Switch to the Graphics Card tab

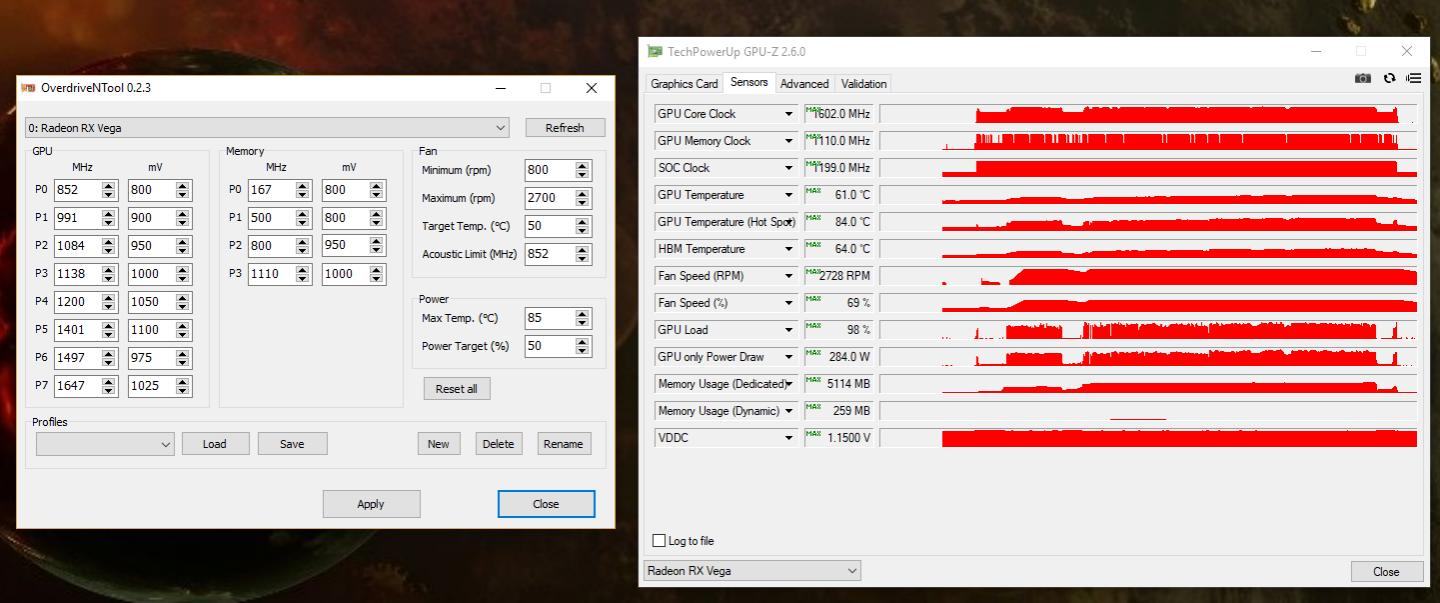[x=684, y=84]
